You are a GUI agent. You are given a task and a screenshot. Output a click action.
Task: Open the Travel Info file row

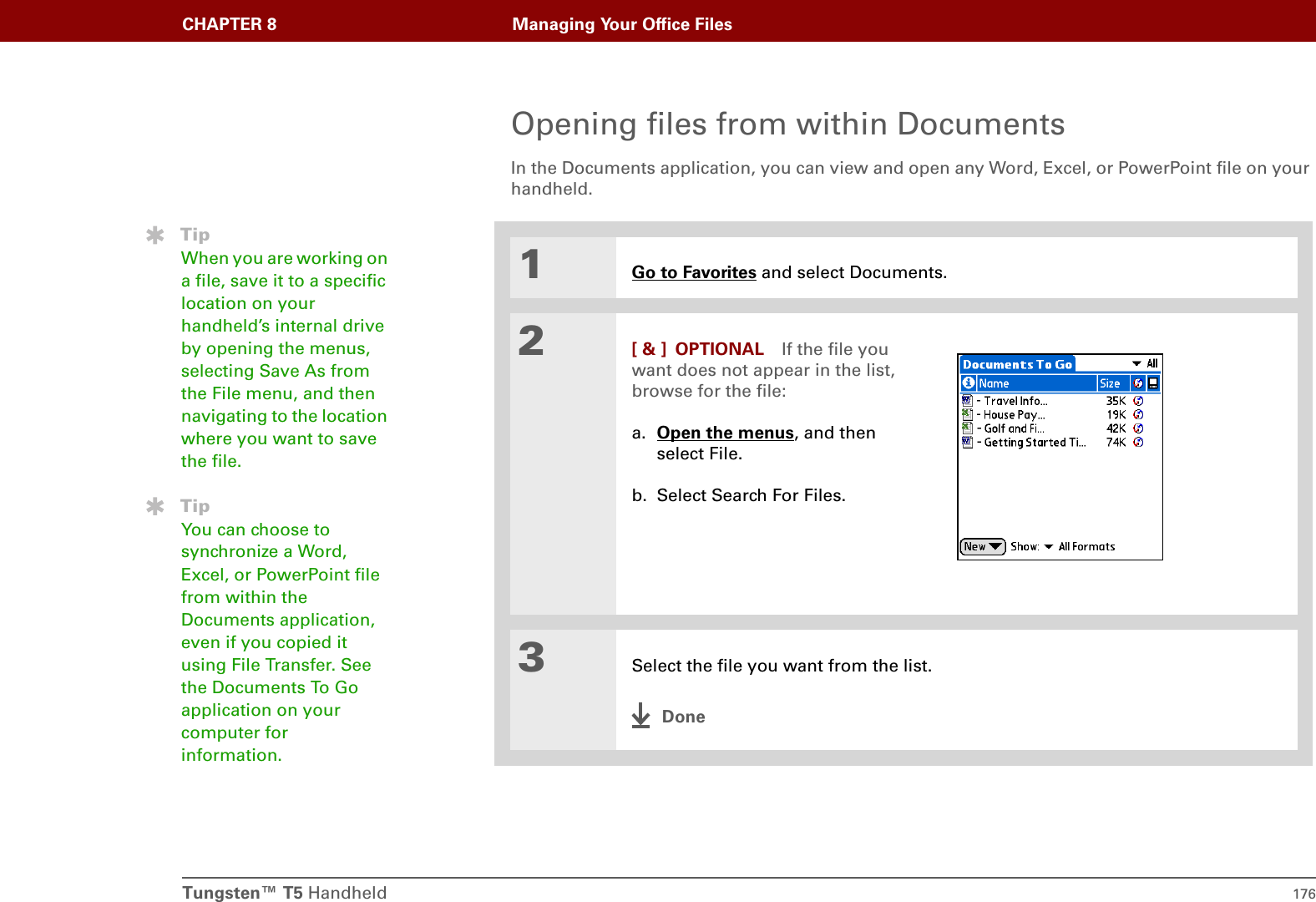(x=1052, y=401)
